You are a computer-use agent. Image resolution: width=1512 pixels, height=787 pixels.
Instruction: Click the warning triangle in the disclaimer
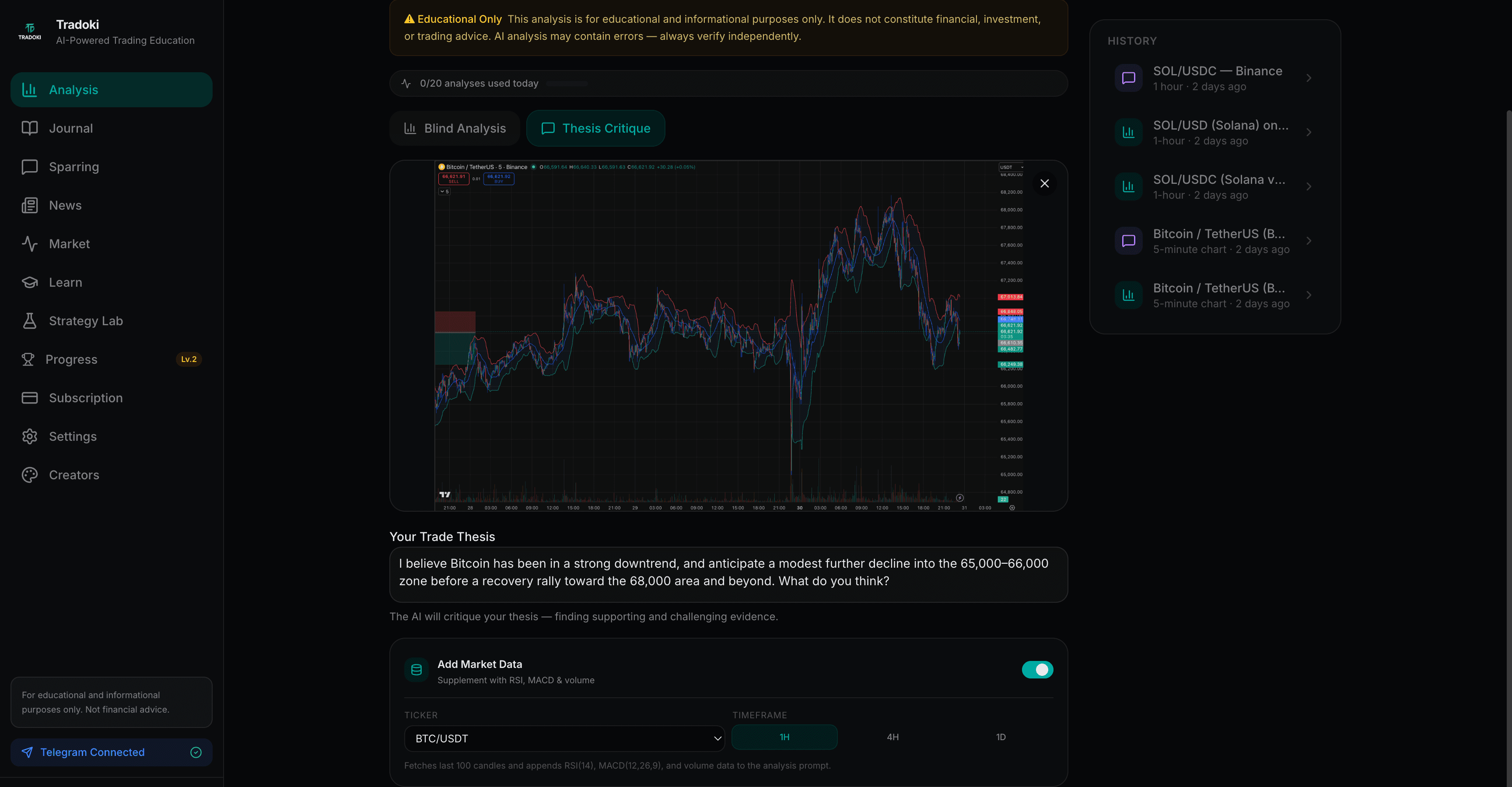[x=409, y=19]
